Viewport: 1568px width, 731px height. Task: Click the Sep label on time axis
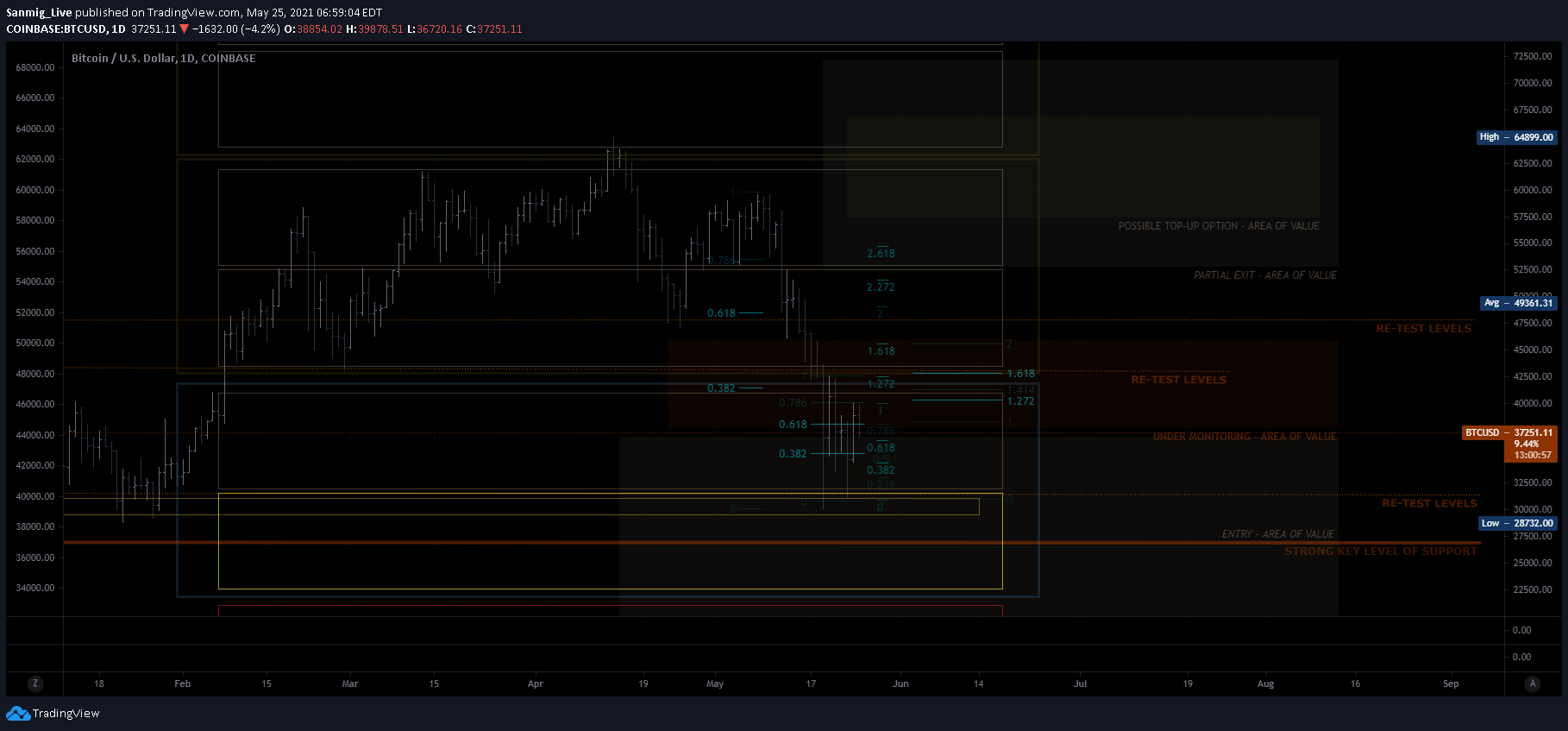[x=1451, y=684]
